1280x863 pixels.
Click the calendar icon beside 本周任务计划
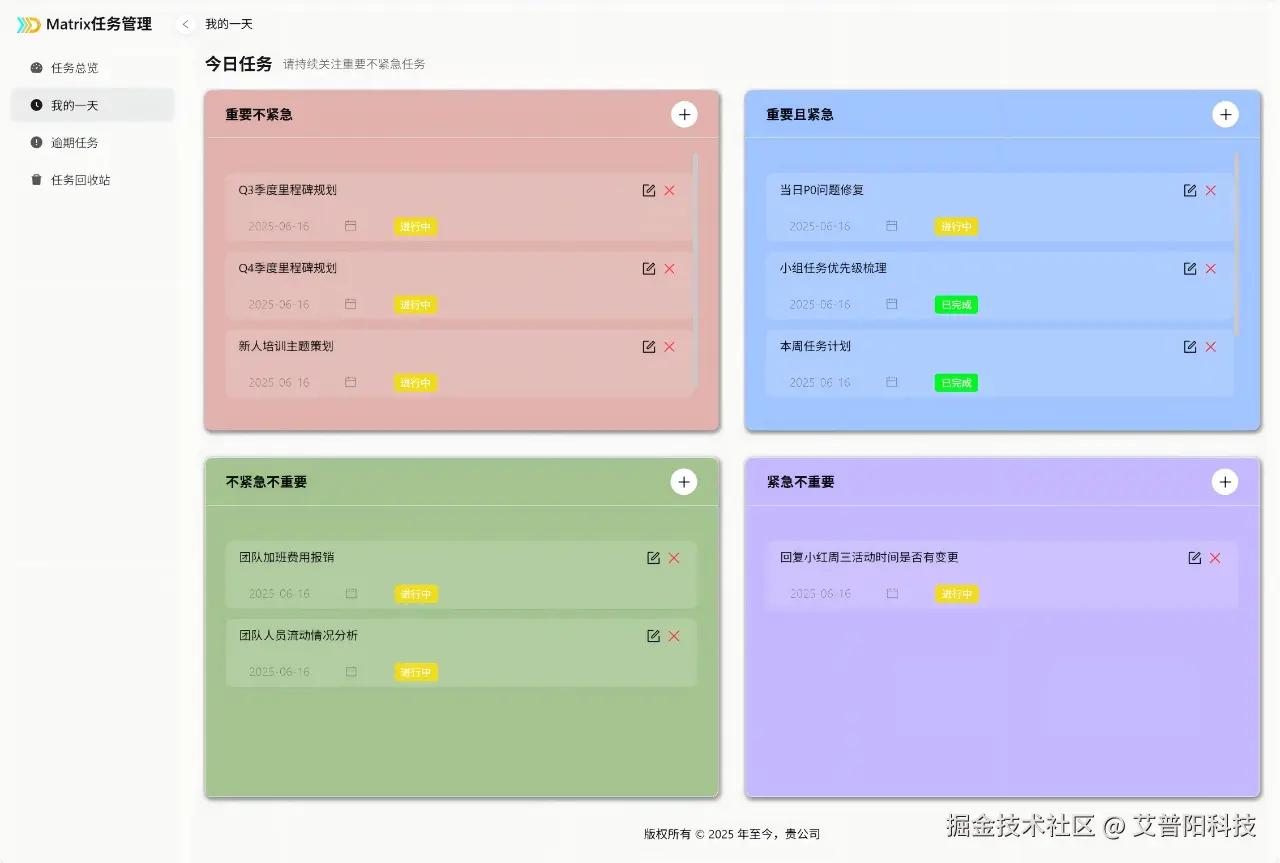point(891,382)
